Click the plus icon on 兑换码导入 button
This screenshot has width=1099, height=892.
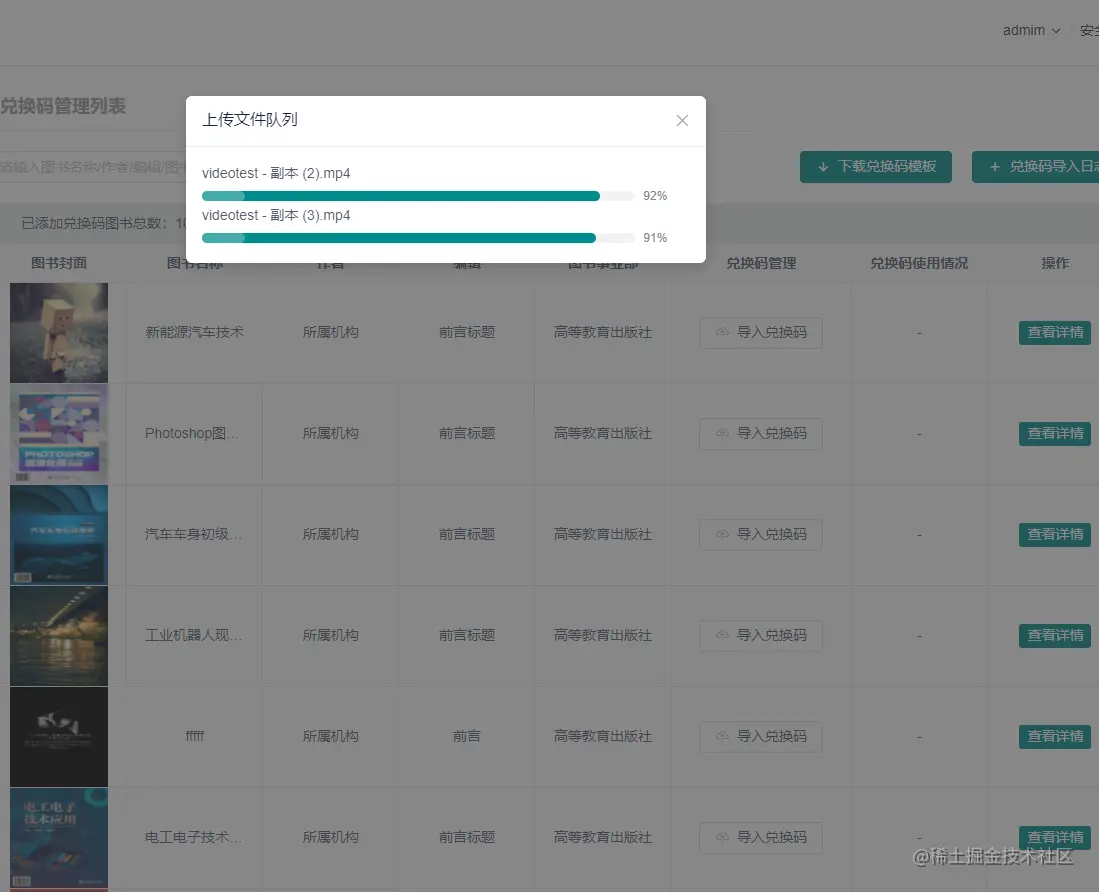tap(995, 167)
